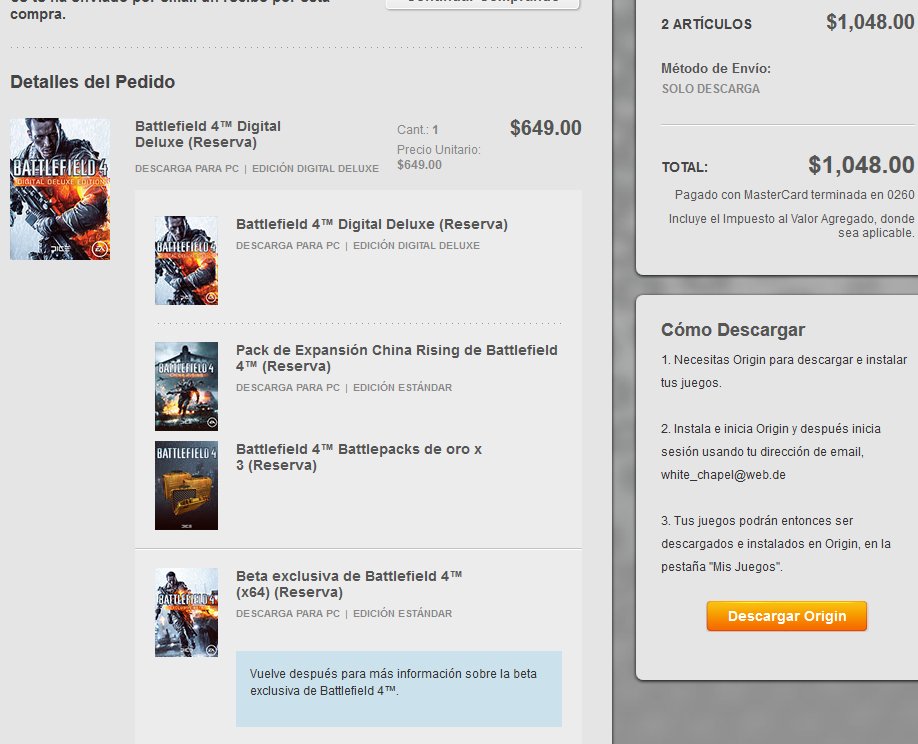Image resolution: width=918 pixels, height=744 pixels.
Task: Select EDICIÓN DIGITAL DELUXE under the main item
Action: click(316, 169)
